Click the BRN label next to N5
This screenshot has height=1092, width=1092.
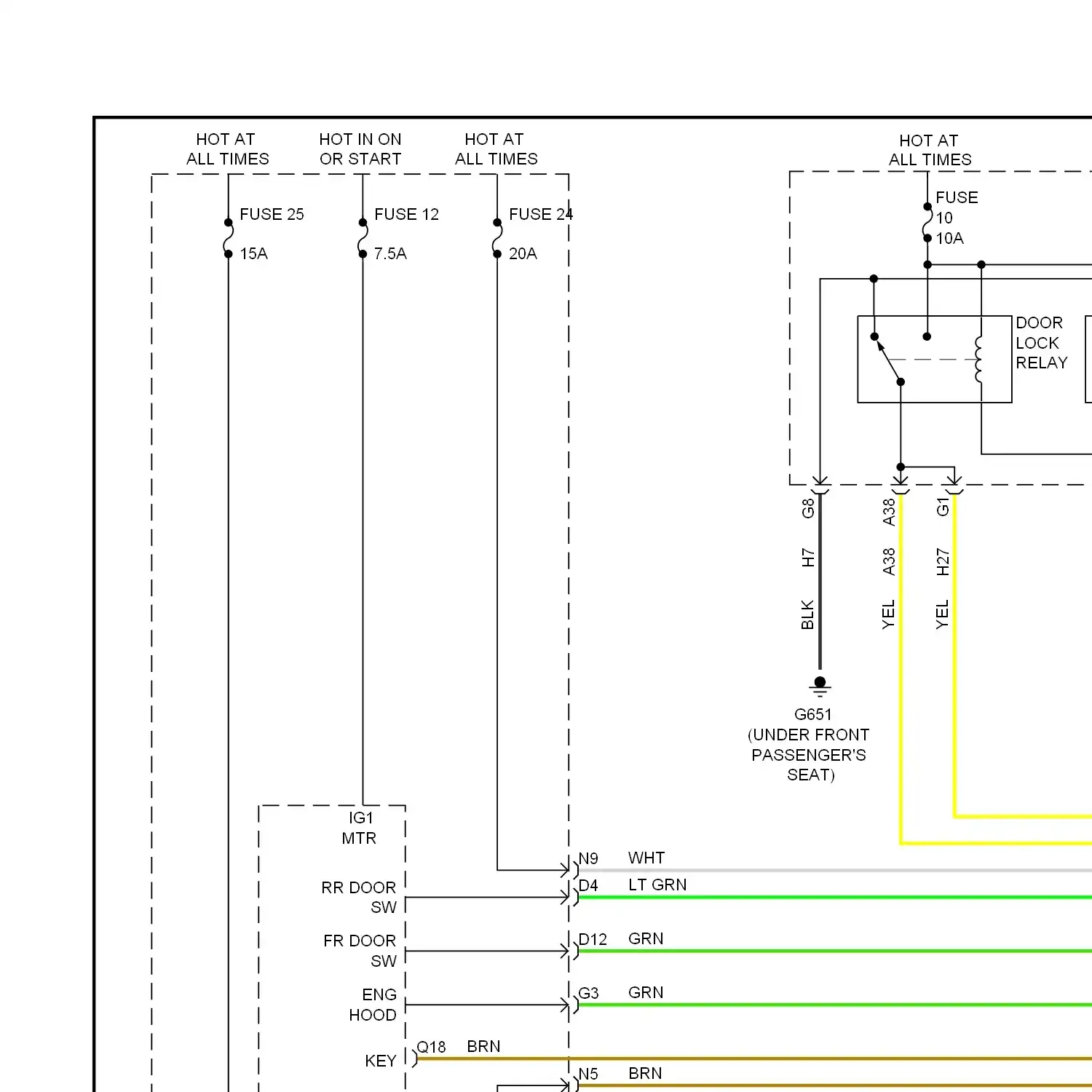tap(645, 1073)
